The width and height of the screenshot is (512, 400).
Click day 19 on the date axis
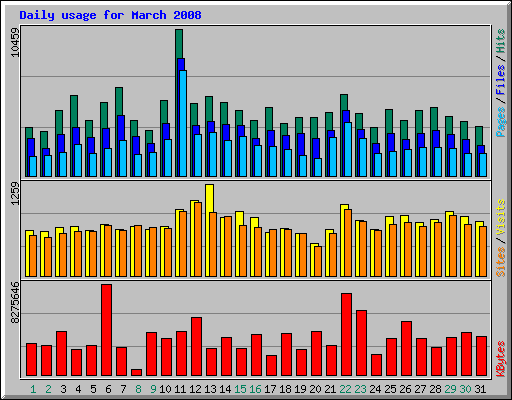tap(300, 389)
